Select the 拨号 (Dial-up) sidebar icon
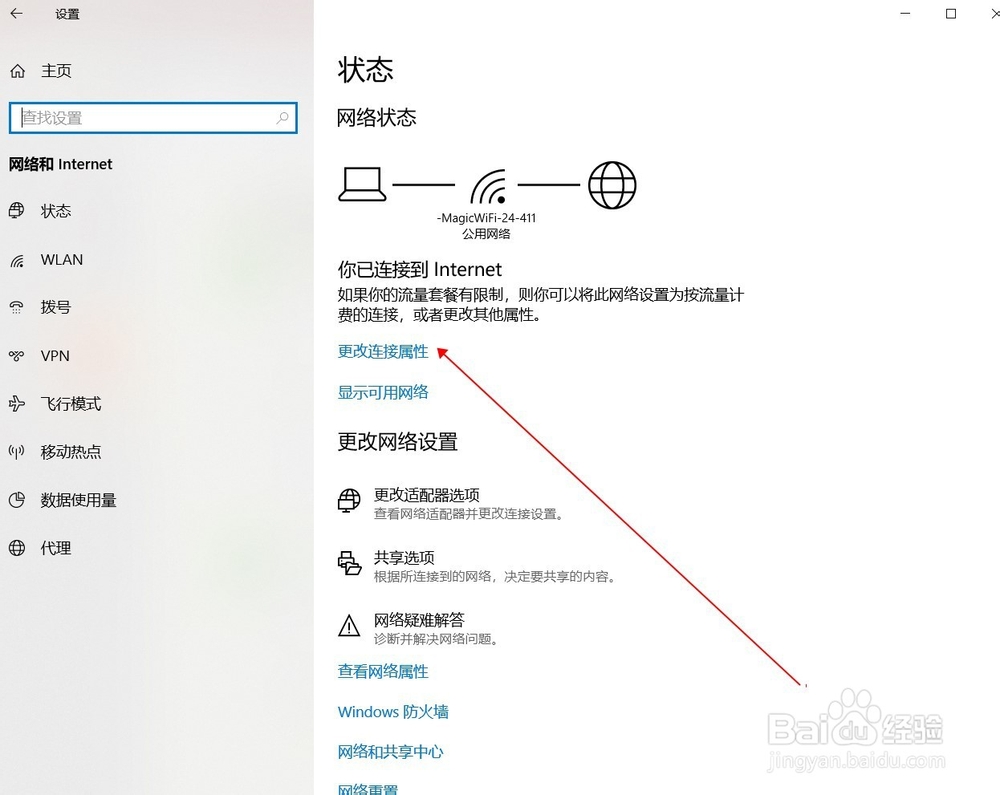The height and width of the screenshot is (795, 1000). (x=57, y=307)
